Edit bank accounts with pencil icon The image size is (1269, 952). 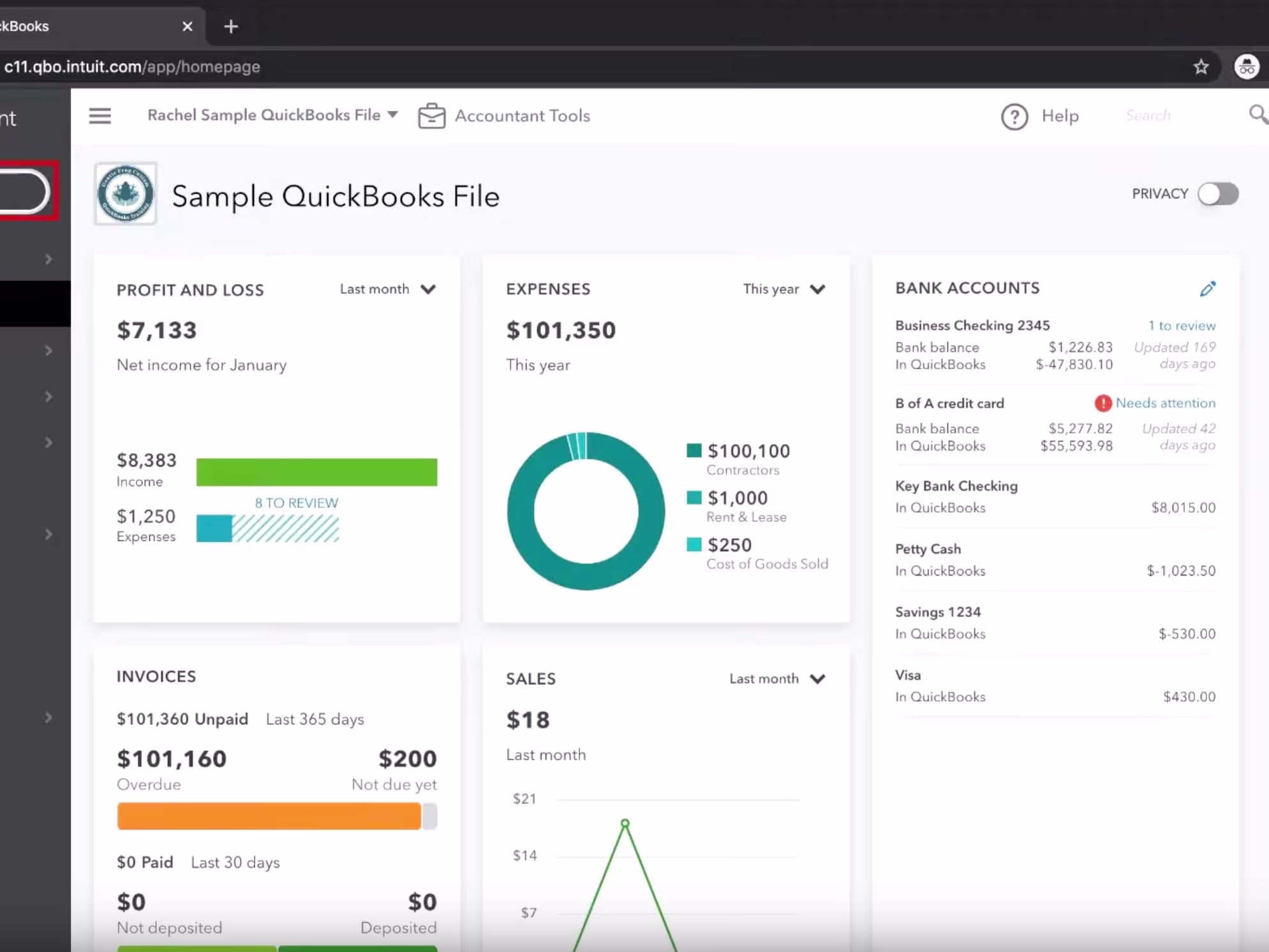pyautogui.click(x=1207, y=289)
